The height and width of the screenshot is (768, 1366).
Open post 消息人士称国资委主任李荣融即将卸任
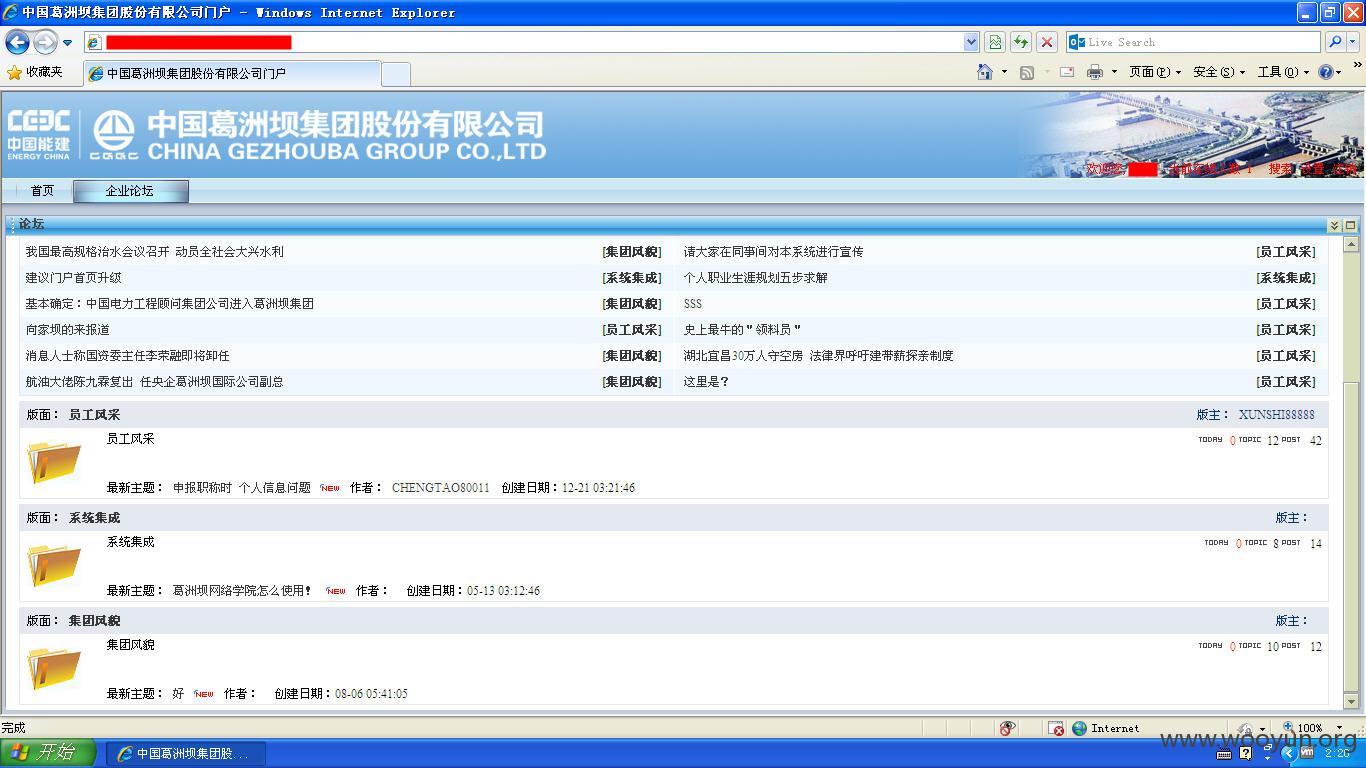click(x=127, y=356)
